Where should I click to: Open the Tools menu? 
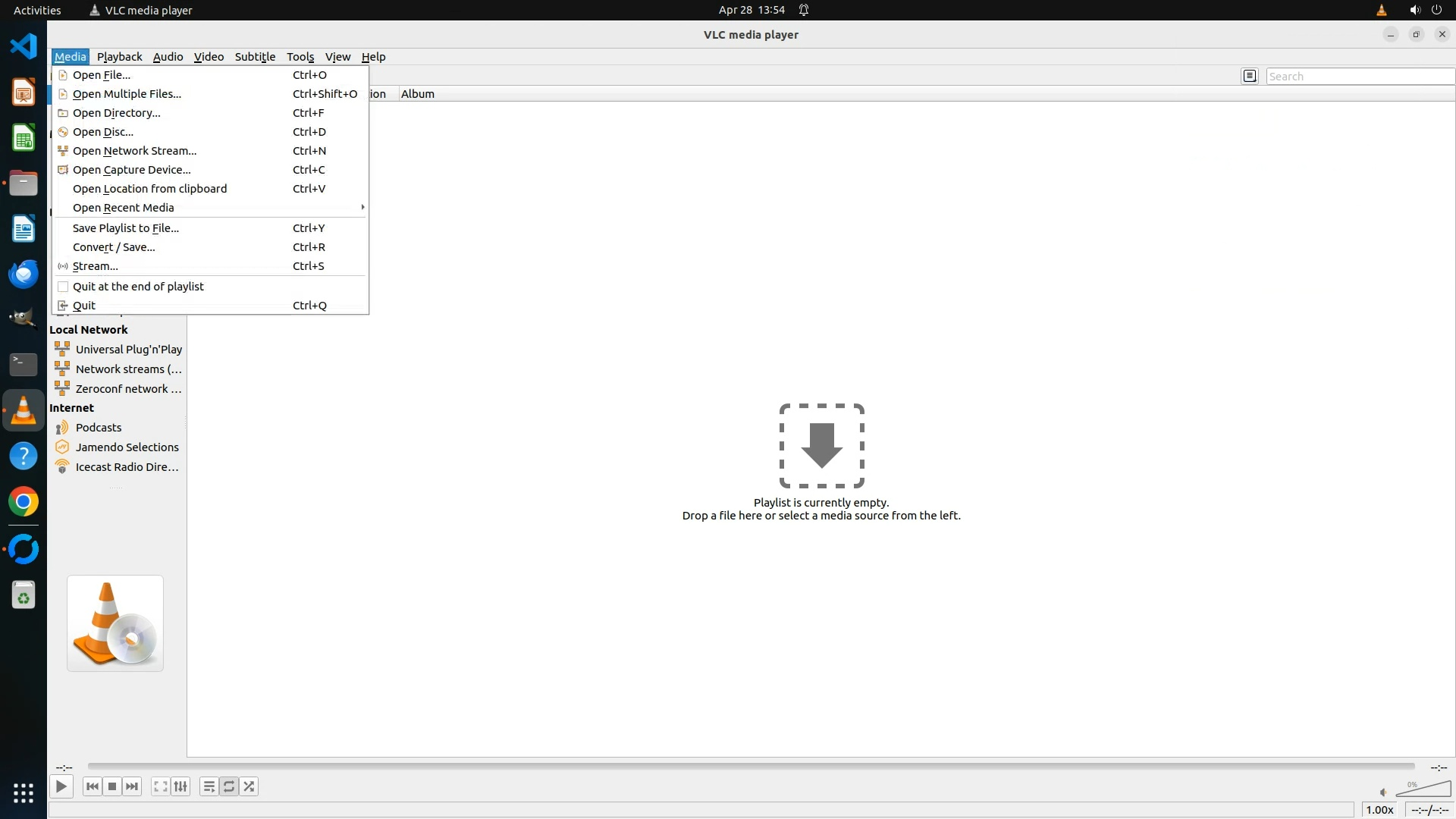(300, 57)
